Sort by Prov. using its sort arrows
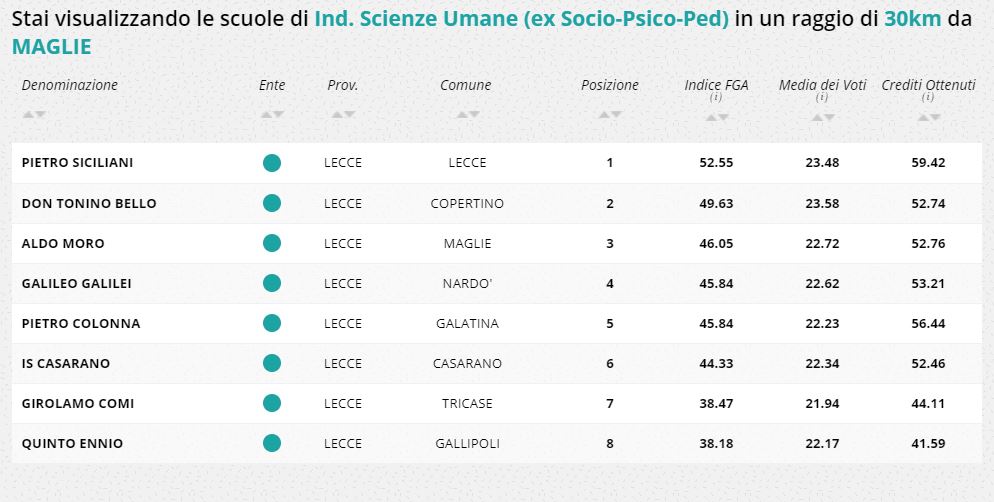This screenshot has height=502, width=994. tap(342, 115)
